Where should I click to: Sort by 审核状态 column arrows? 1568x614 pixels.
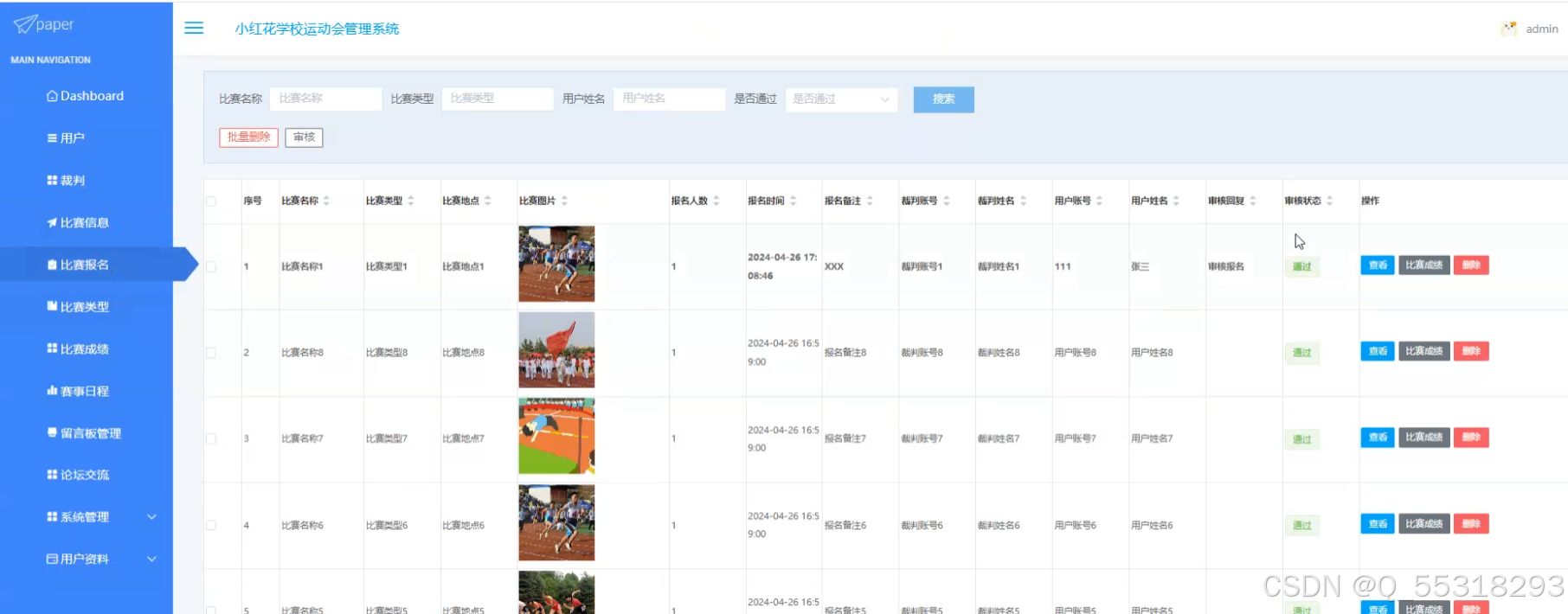coord(1330,201)
